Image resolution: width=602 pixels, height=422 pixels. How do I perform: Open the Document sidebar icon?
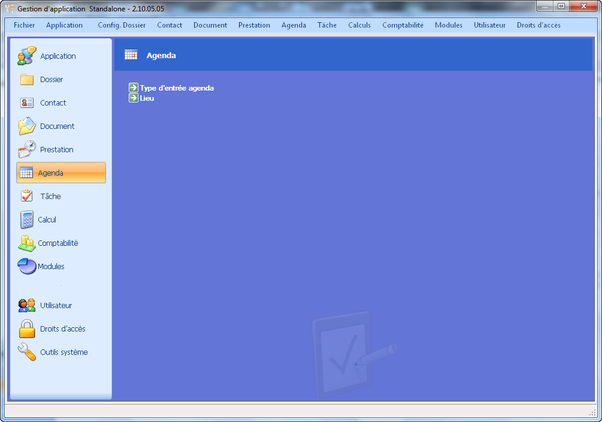click(x=27, y=126)
